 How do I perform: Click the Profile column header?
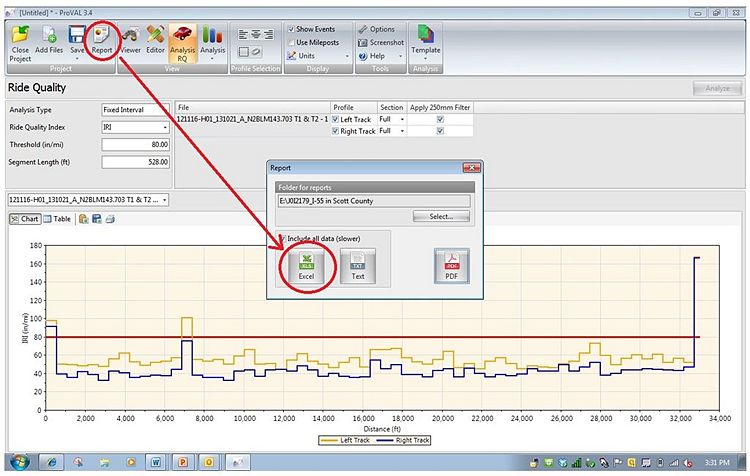tap(354, 108)
